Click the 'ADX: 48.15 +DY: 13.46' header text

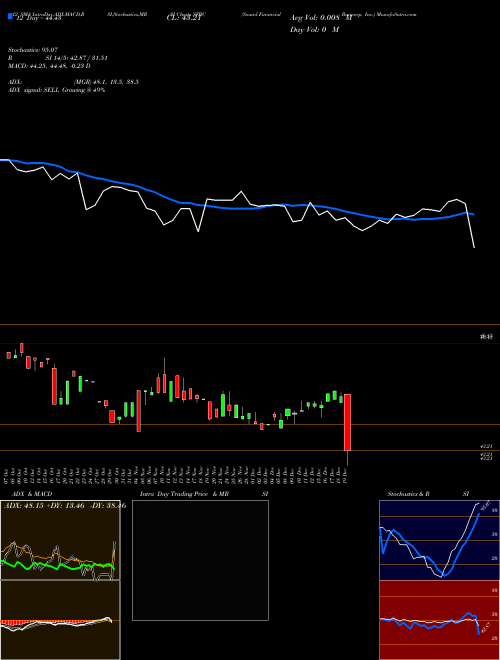[x=45, y=506]
